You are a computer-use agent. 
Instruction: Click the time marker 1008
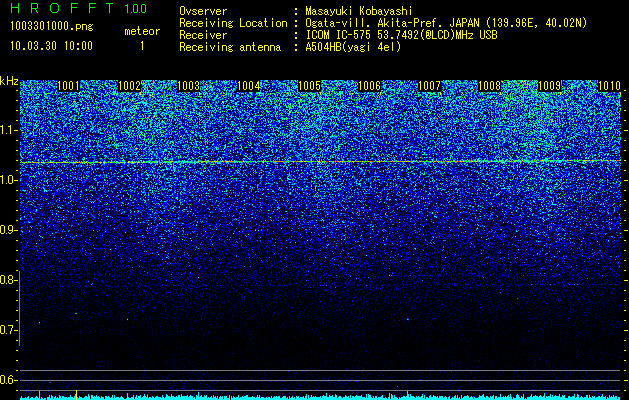(489, 86)
